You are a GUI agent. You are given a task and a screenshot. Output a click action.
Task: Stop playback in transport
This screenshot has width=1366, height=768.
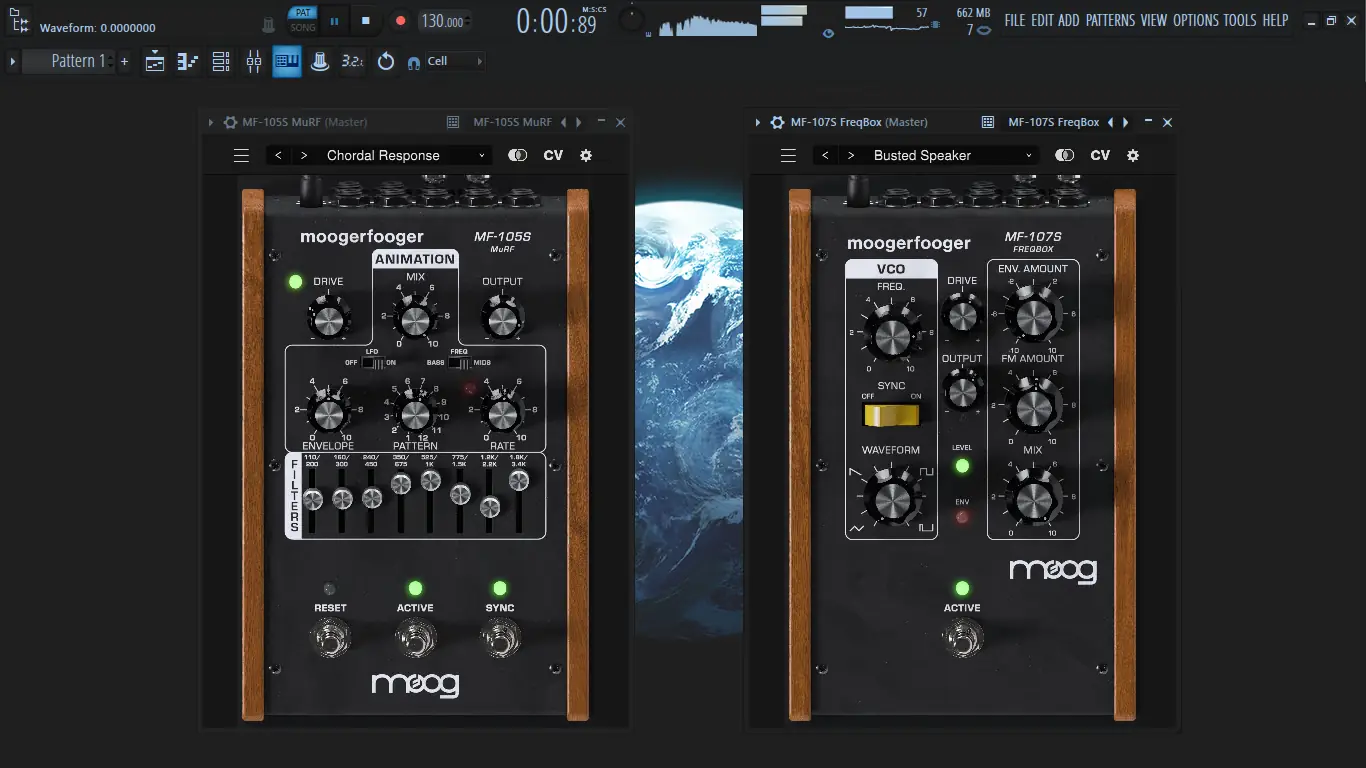(366, 20)
